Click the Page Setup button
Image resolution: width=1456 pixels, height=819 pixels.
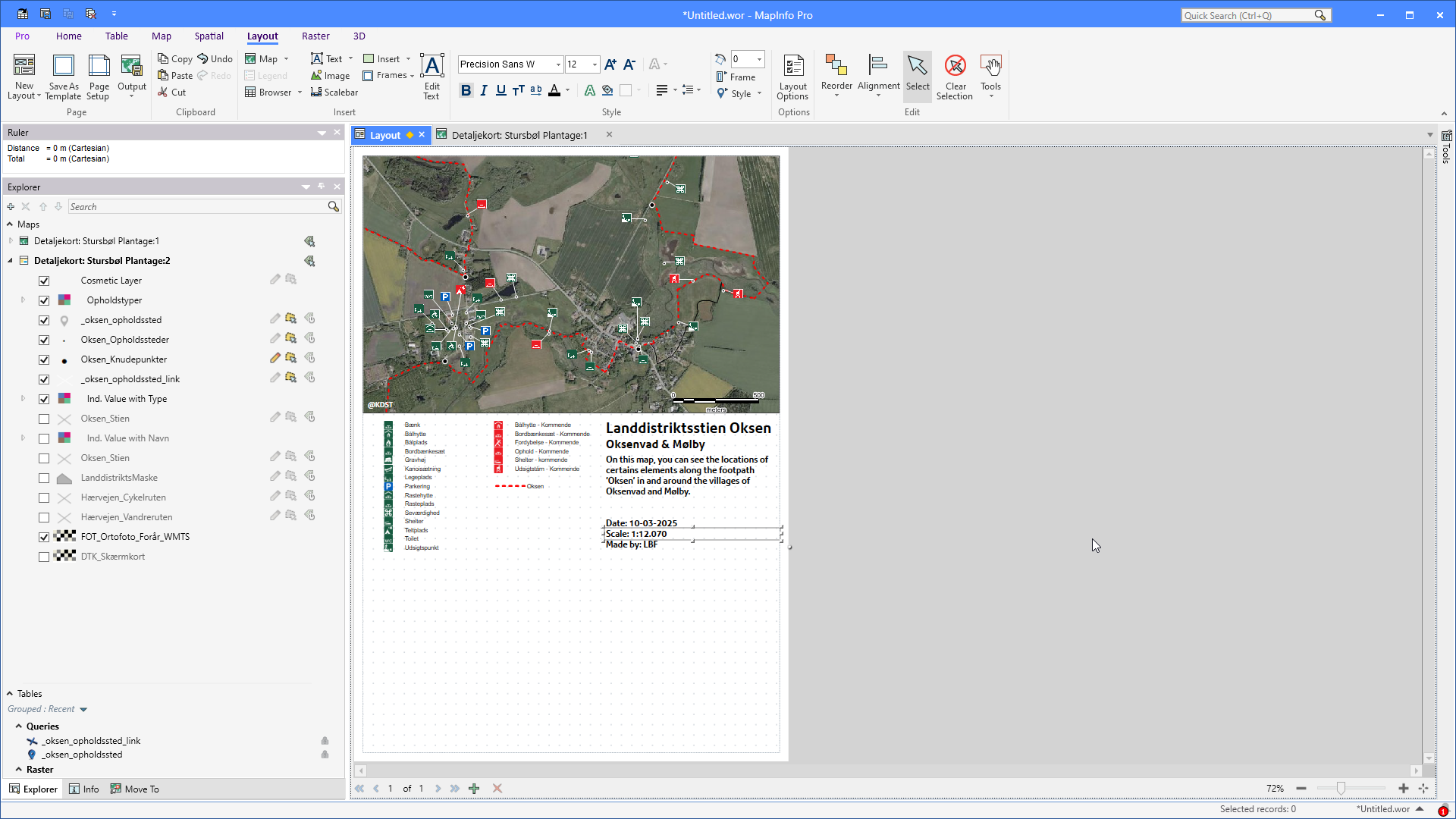coord(99,77)
